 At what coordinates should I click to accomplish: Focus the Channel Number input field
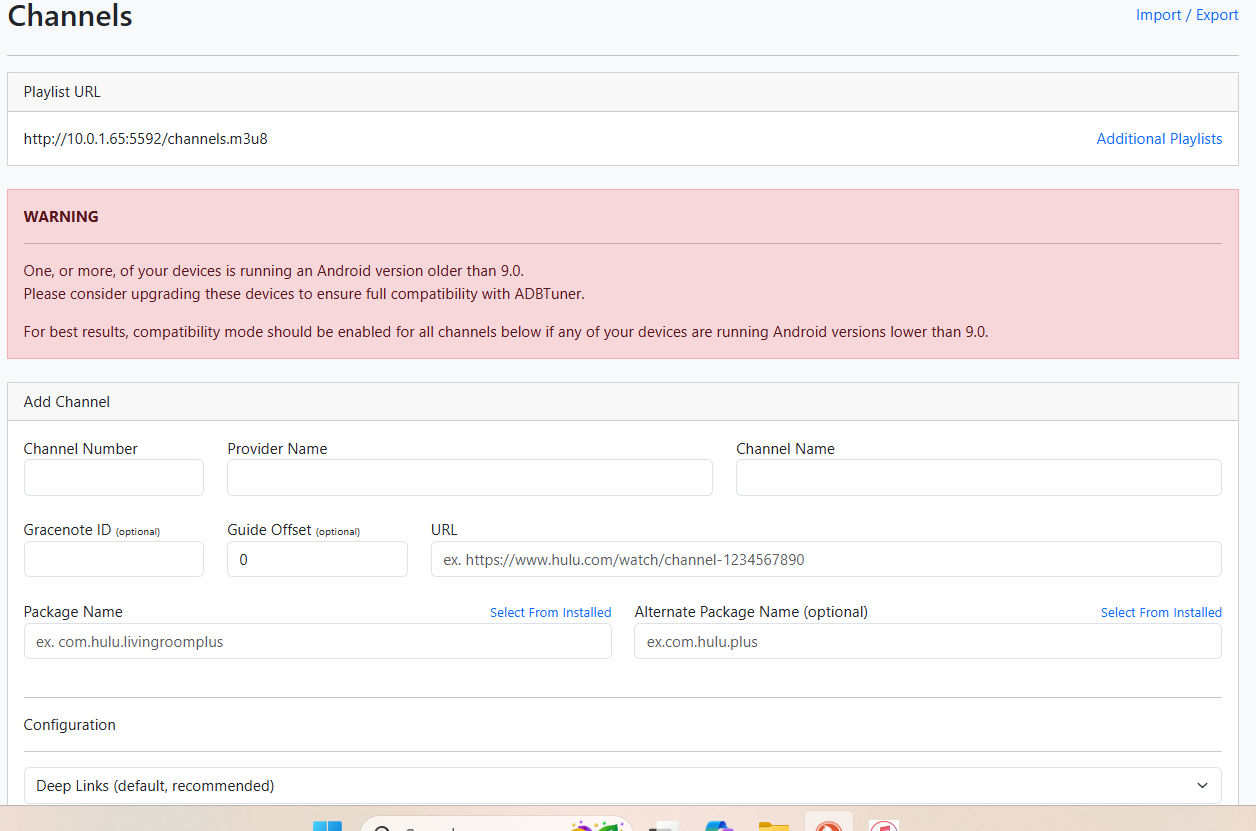point(114,478)
